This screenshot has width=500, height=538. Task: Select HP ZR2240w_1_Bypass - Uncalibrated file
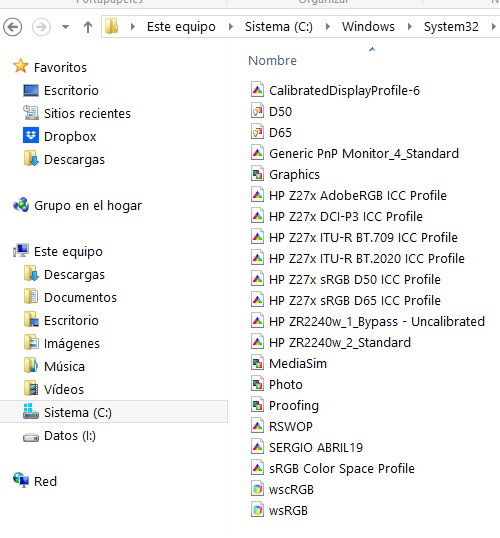[x=377, y=321]
